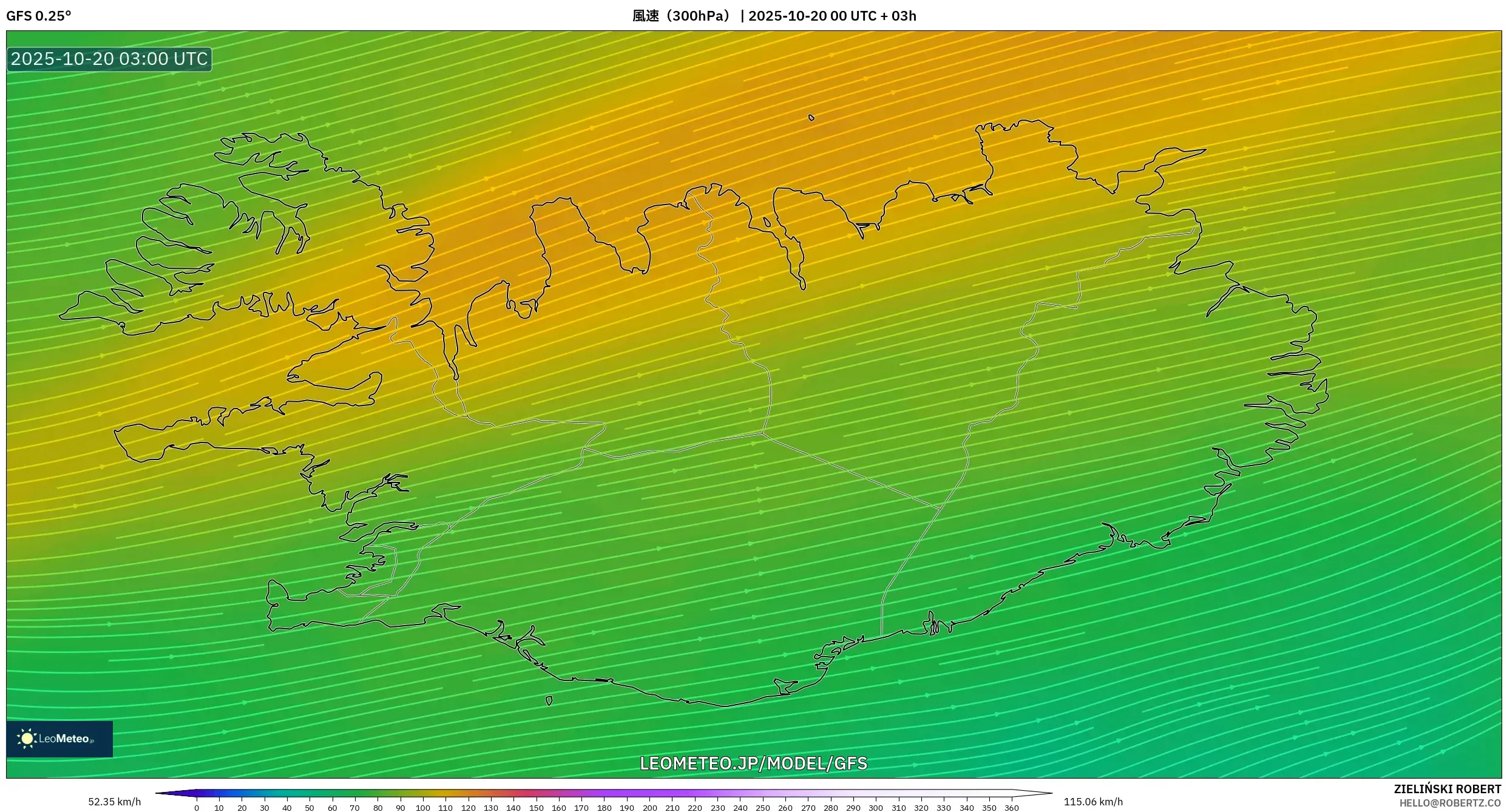The width and height of the screenshot is (1507, 812).
Task: Click the HELLO@ROBERTZ.CO email address
Action: point(1450,804)
